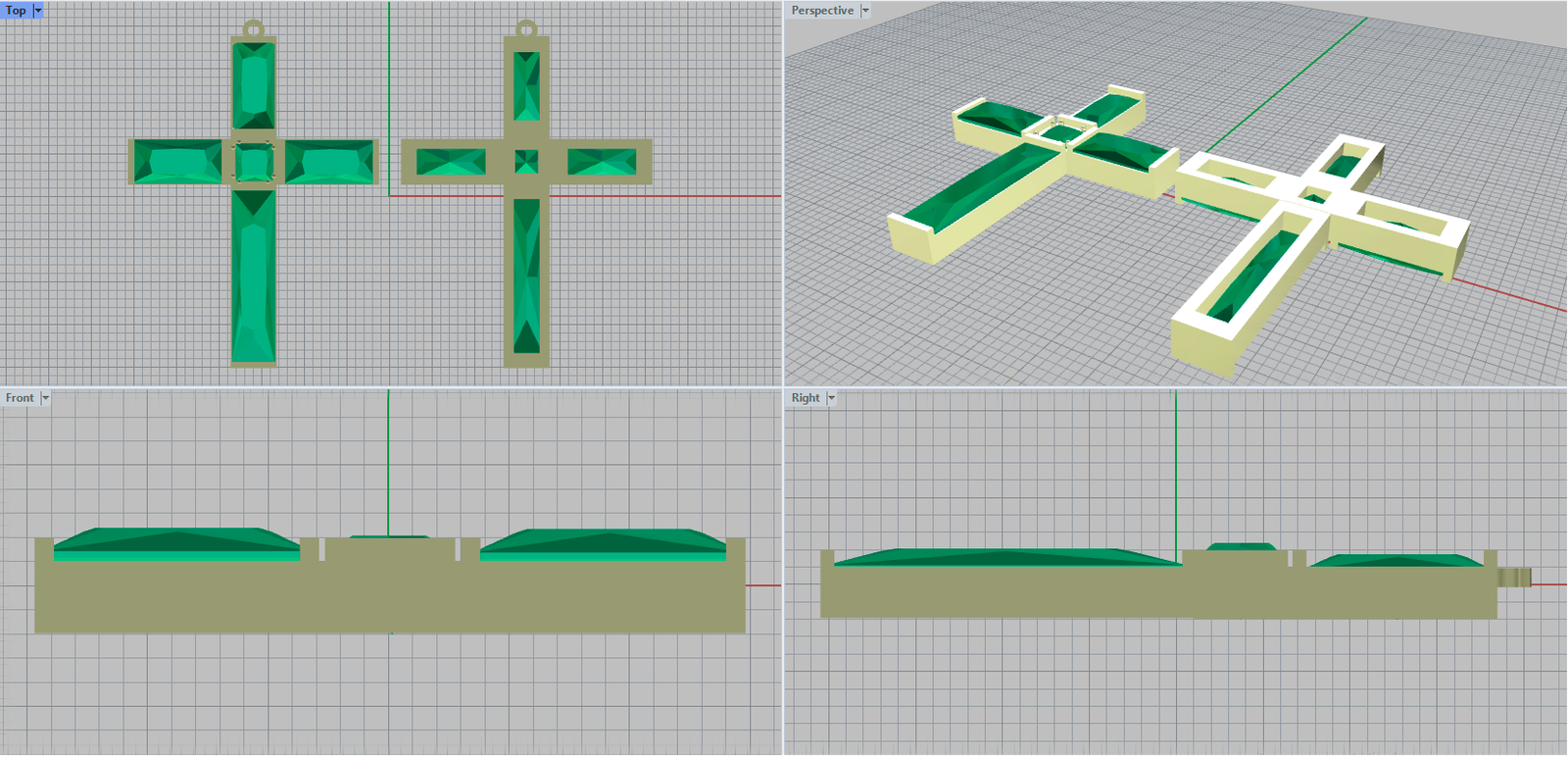Expand the Right viewport menu arrow
The height and width of the screenshot is (757, 1568).
tap(831, 398)
